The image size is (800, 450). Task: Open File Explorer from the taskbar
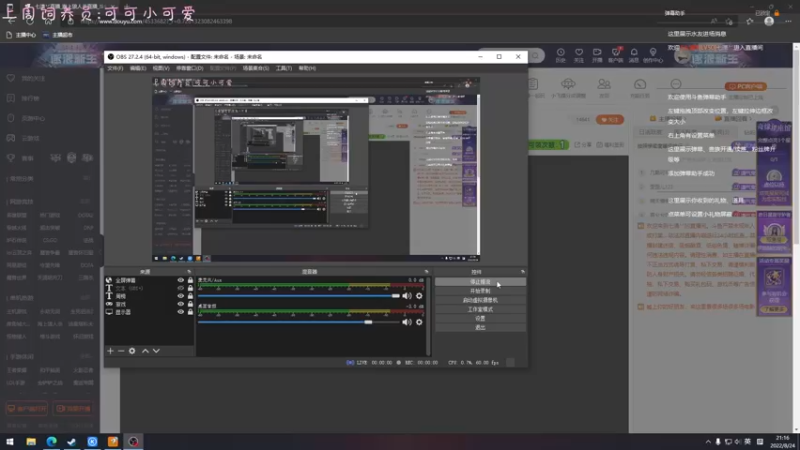[31, 442]
